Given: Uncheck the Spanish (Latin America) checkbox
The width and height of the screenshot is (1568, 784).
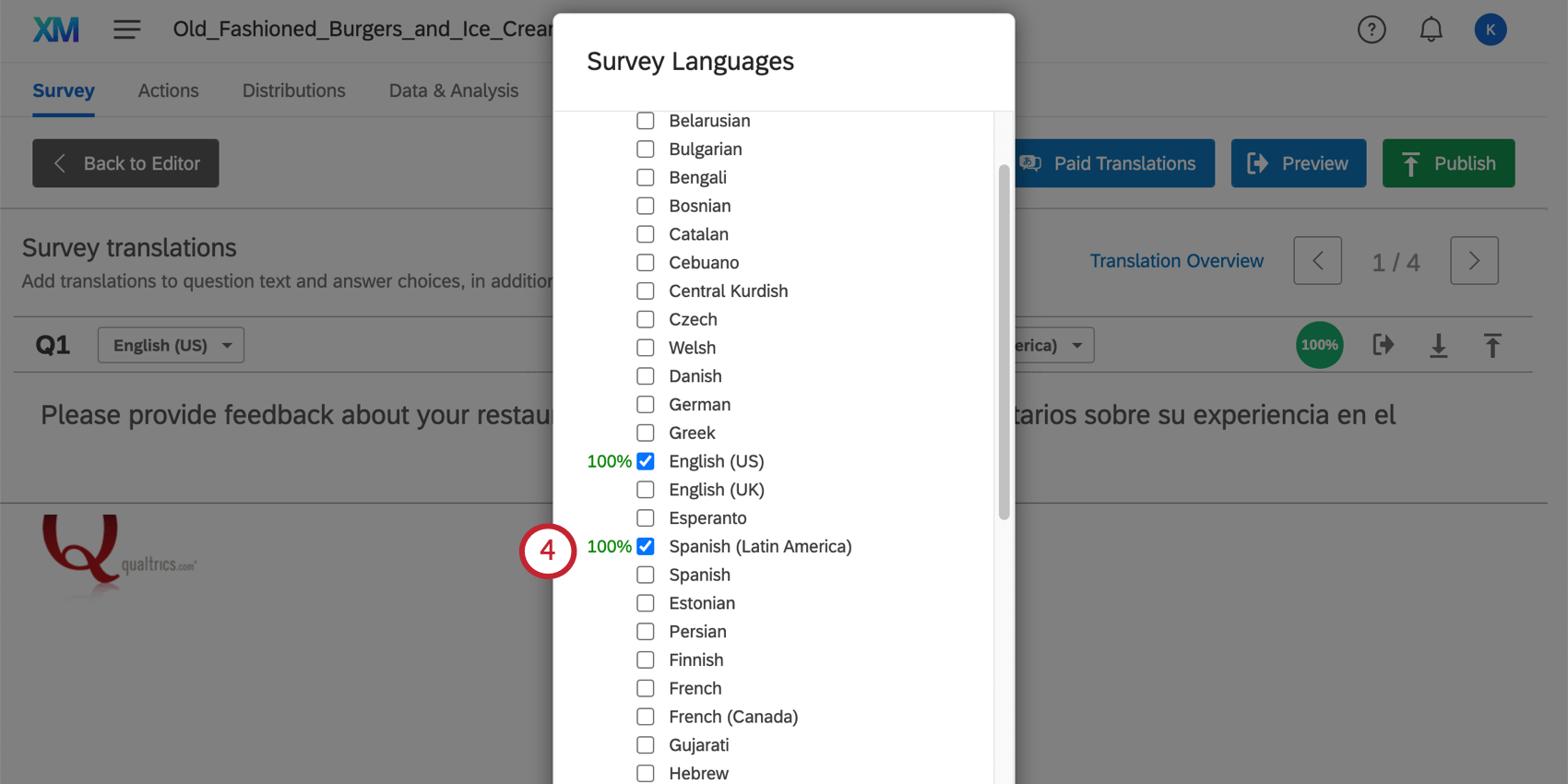Looking at the screenshot, I should coord(646,546).
